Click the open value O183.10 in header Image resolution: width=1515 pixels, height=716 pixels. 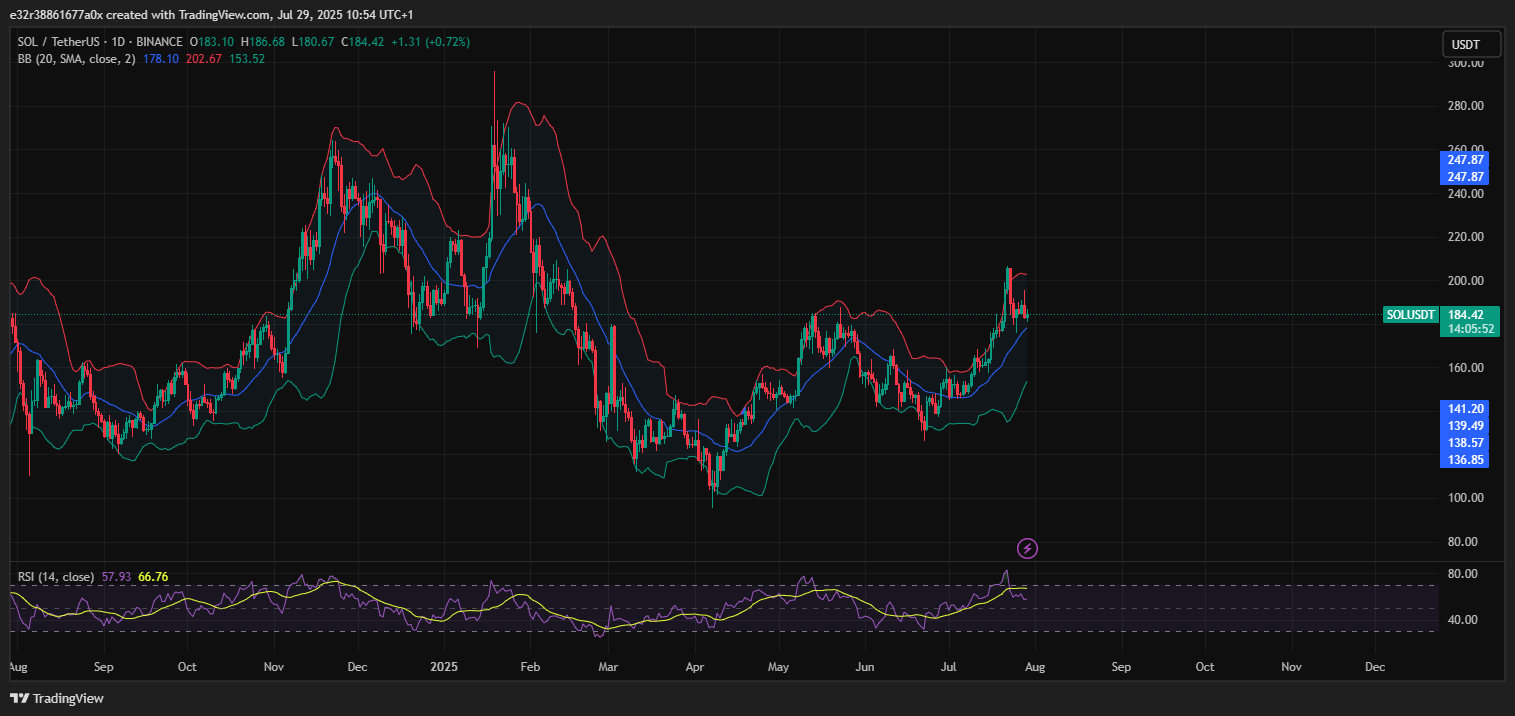click(212, 42)
